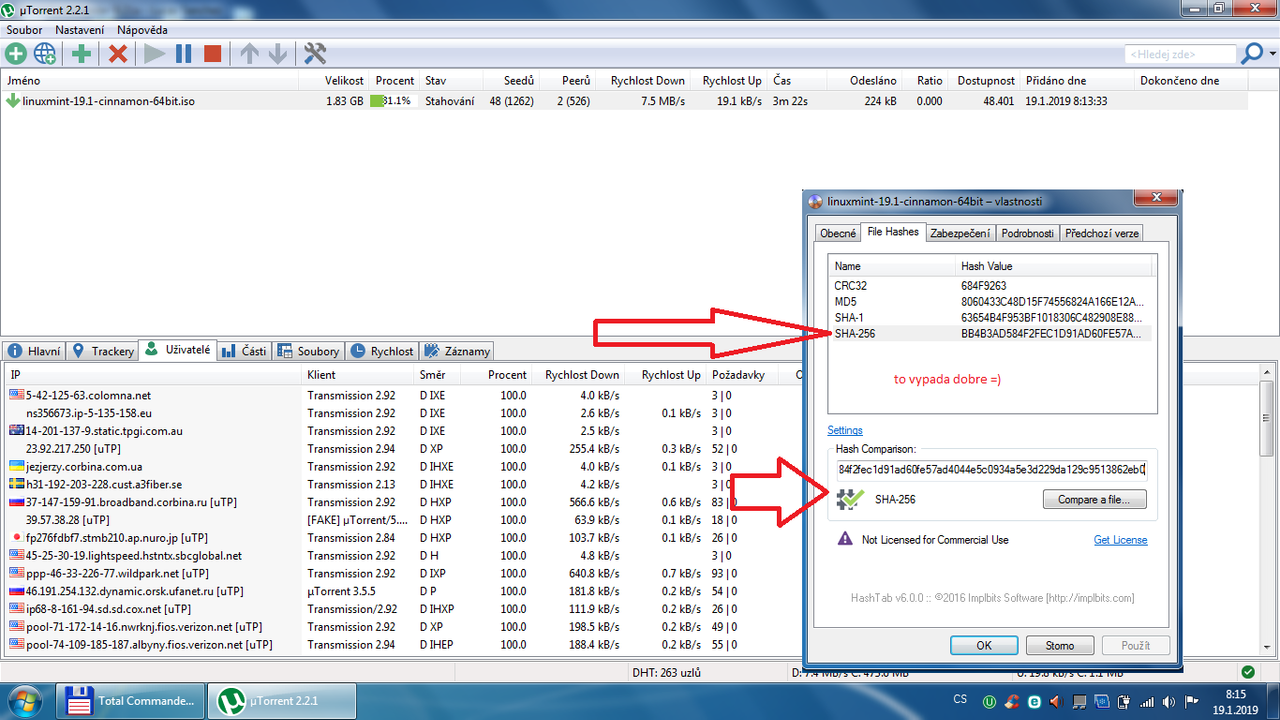Screen dimensions: 1280x720
Task: Open the 'Get License' link
Action: click(1120, 540)
